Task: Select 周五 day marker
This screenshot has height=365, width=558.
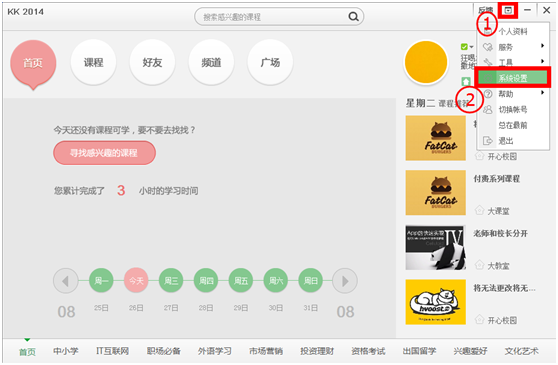Action: click(241, 281)
